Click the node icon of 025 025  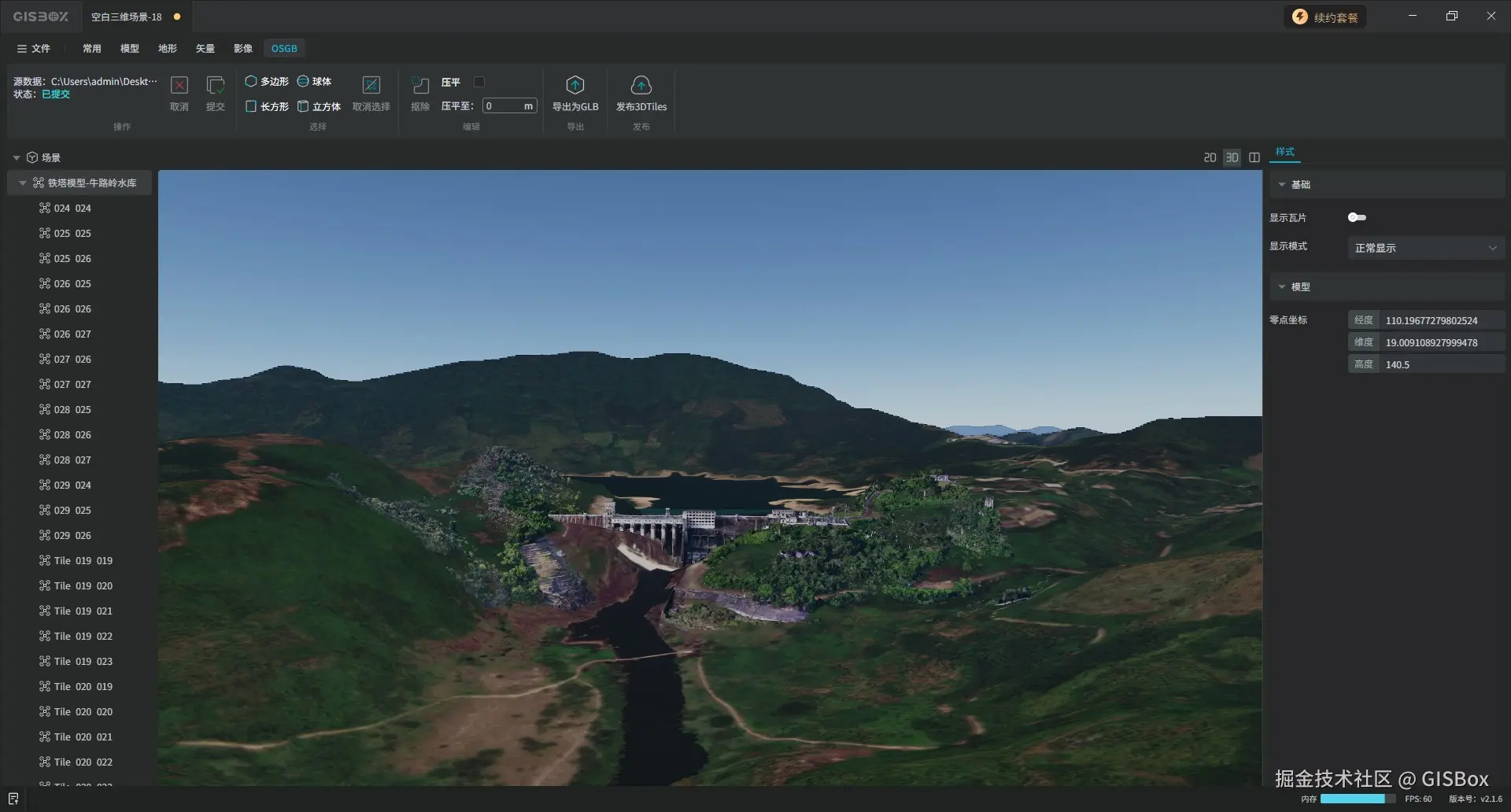(x=45, y=233)
